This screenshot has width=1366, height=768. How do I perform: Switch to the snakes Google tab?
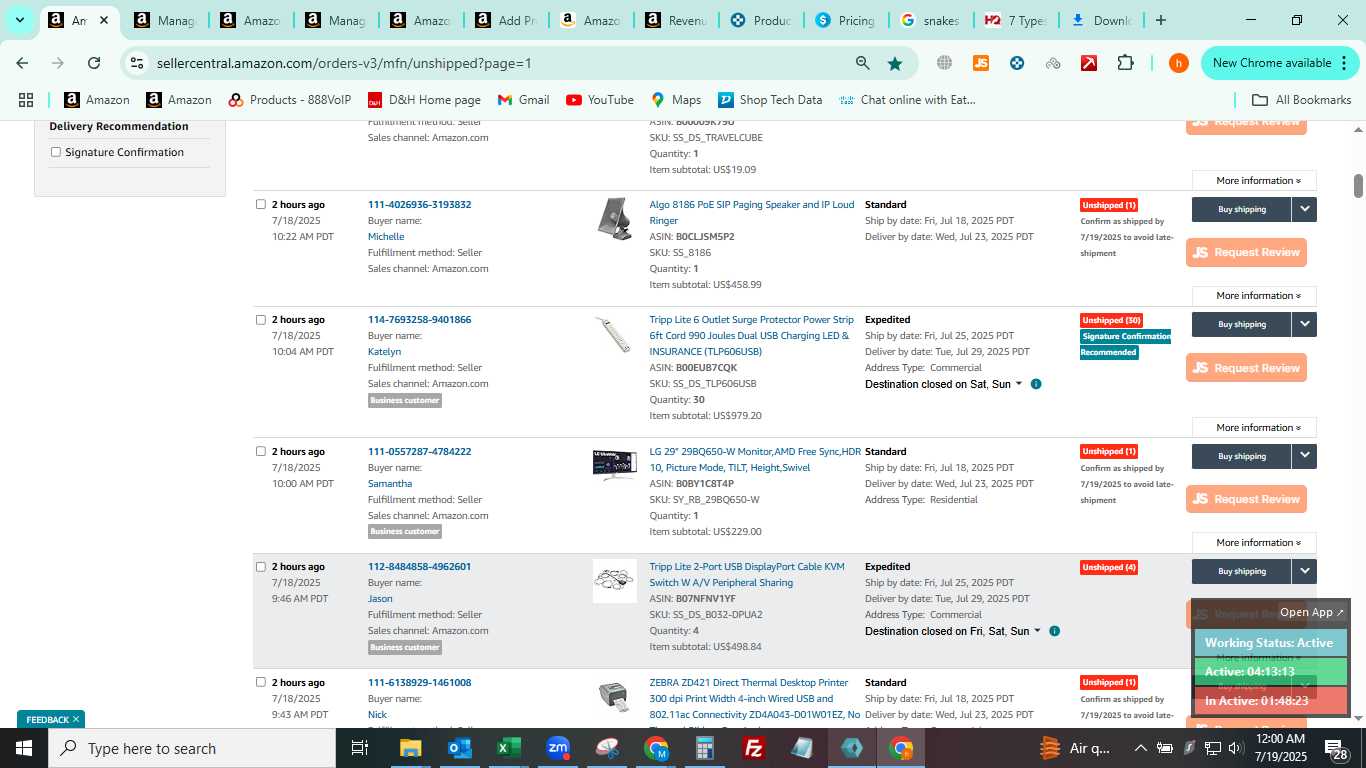(x=930, y=20)
